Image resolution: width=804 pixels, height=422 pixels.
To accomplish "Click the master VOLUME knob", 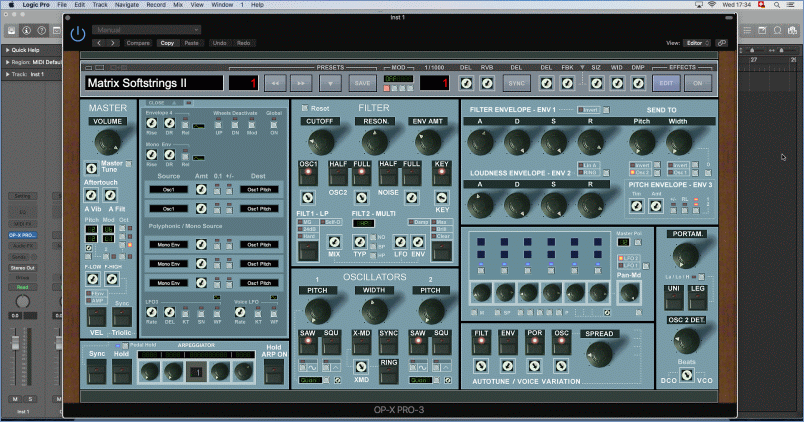I will 108,143.
